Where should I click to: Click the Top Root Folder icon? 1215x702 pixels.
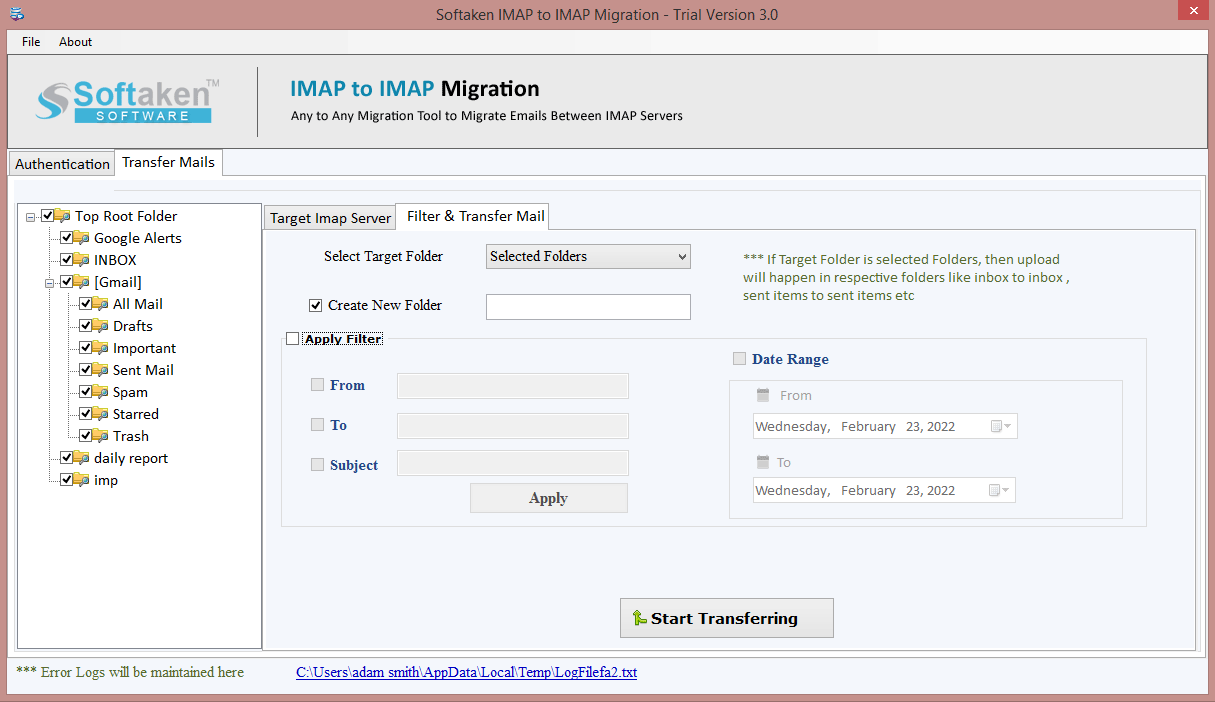pos(62,216)
